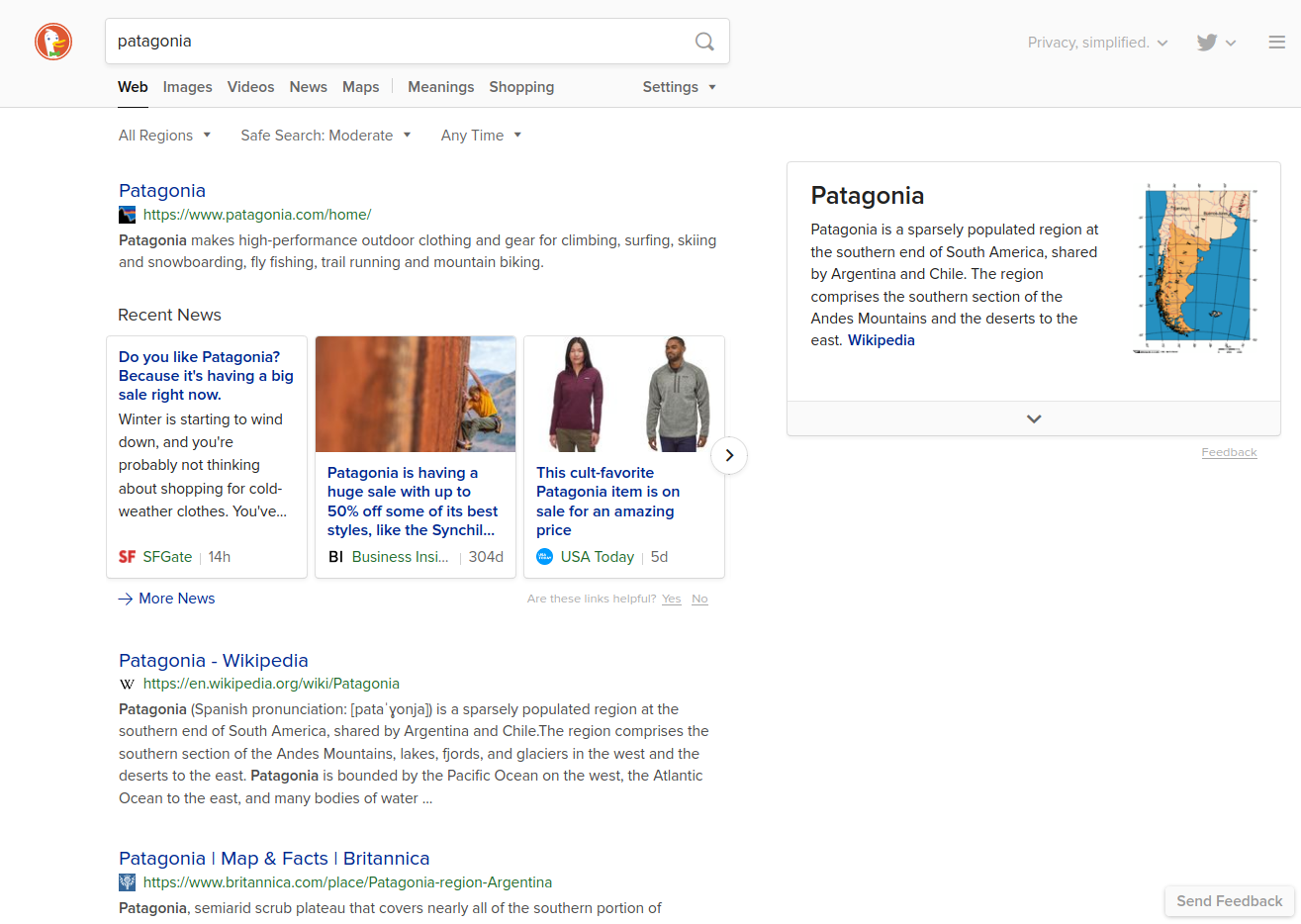Open the en.wikipedia.org URL link
The image size is (1301, 924).
[271, 684]
